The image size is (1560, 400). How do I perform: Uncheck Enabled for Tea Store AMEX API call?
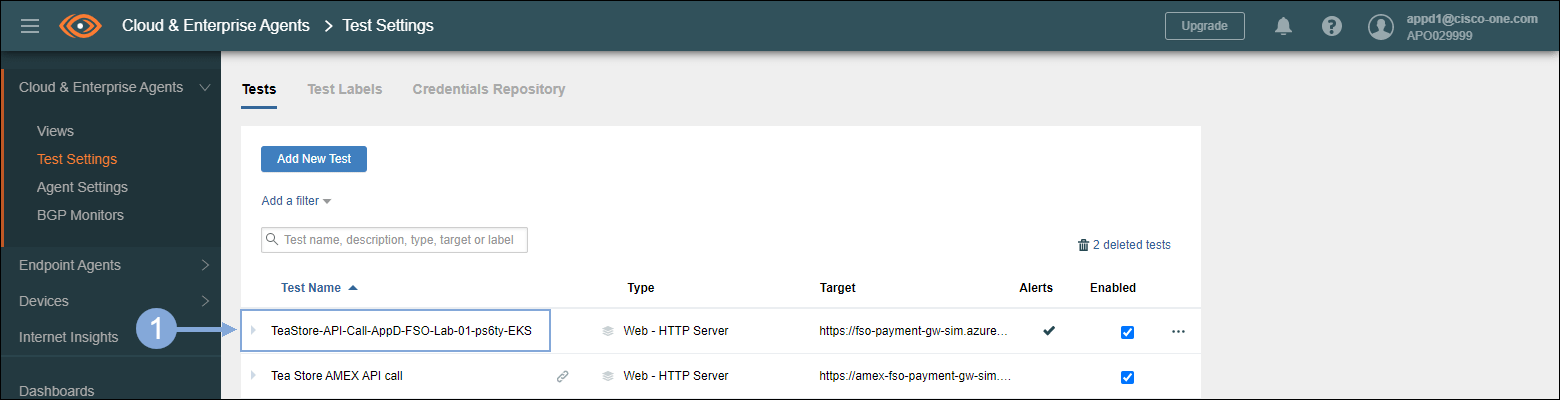click(1127, 377)
